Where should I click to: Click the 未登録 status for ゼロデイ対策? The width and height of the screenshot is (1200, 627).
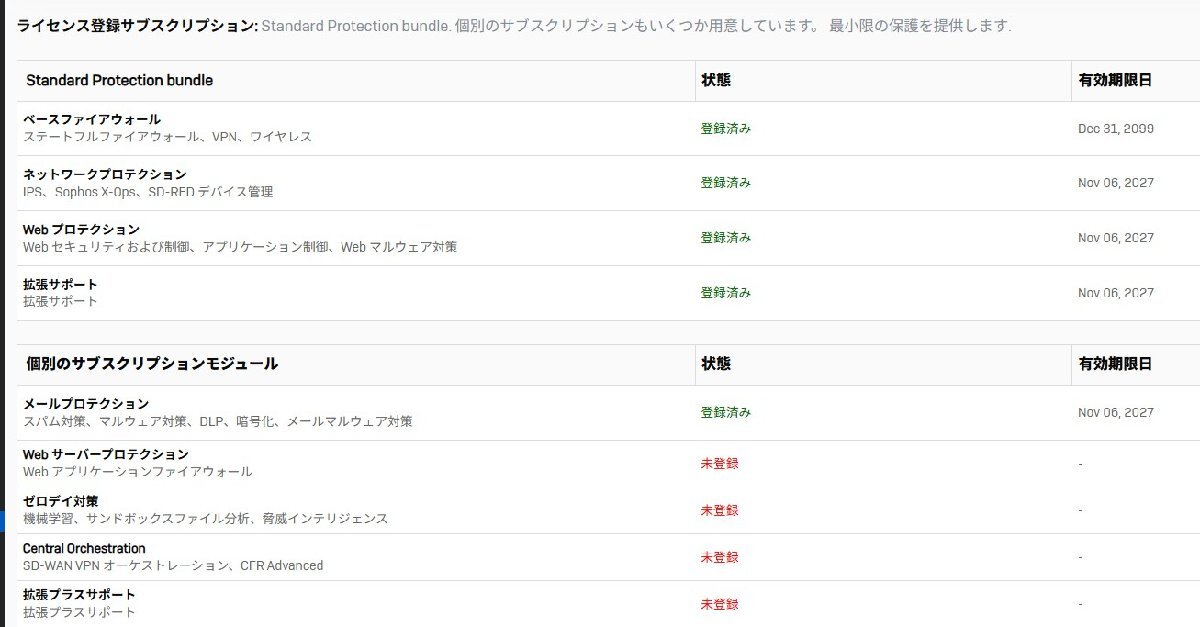pos(718,510)
